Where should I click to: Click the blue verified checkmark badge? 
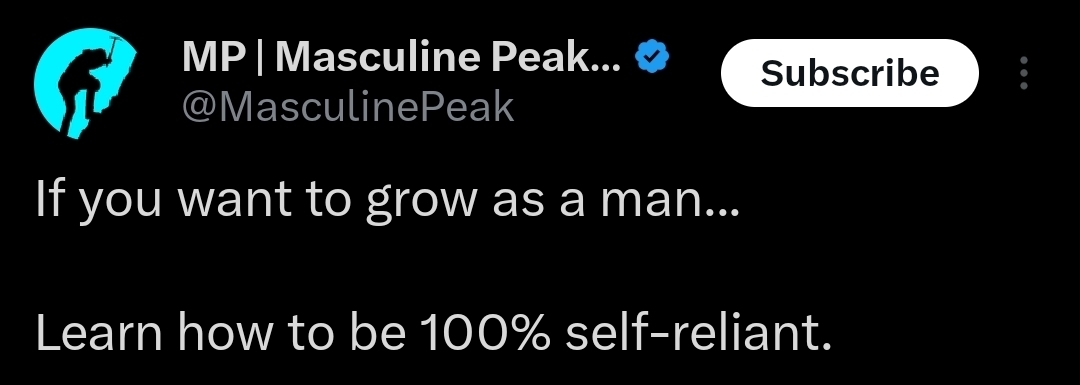click(651, 57)
